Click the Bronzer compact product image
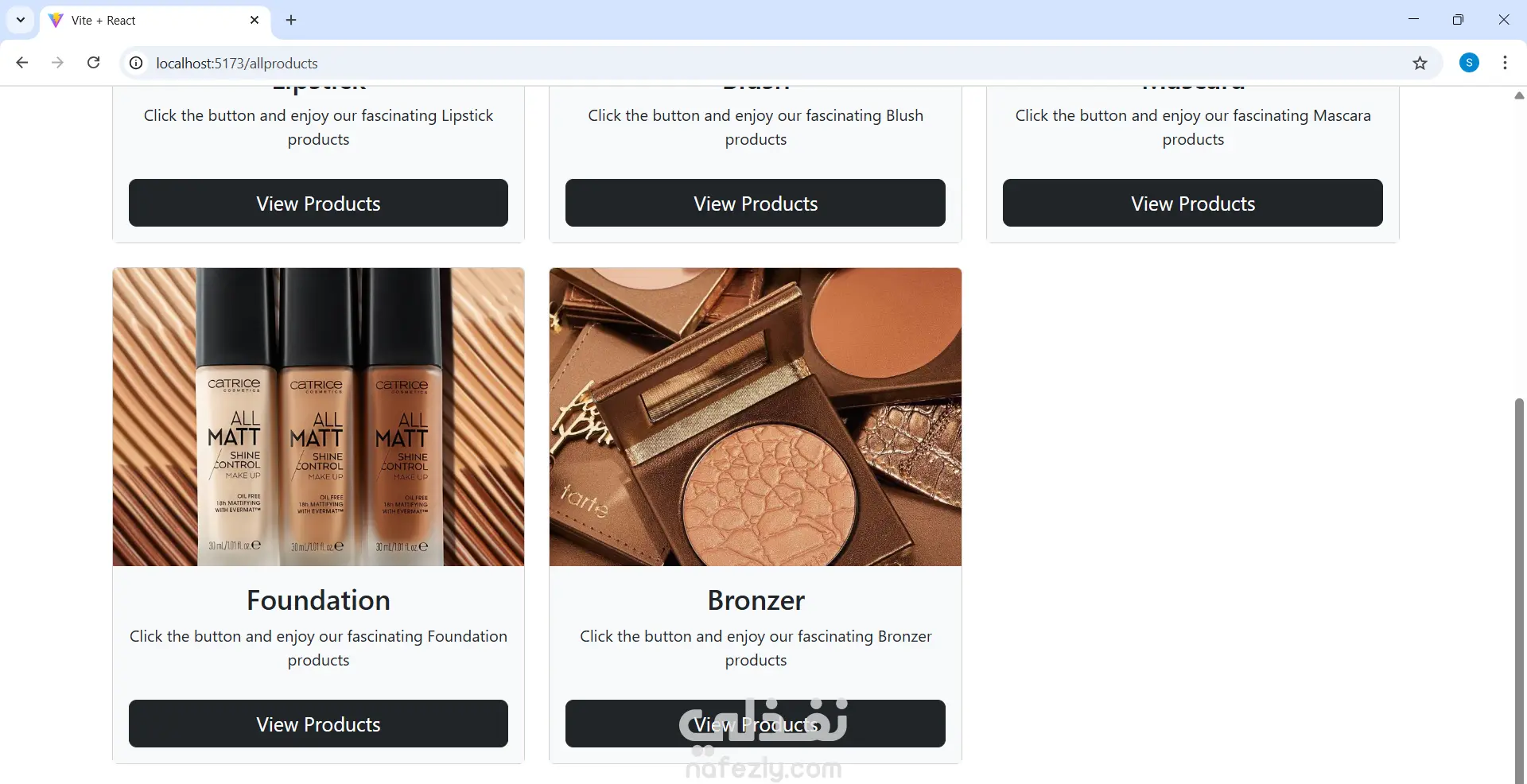1527x784 pixels. 756,417
